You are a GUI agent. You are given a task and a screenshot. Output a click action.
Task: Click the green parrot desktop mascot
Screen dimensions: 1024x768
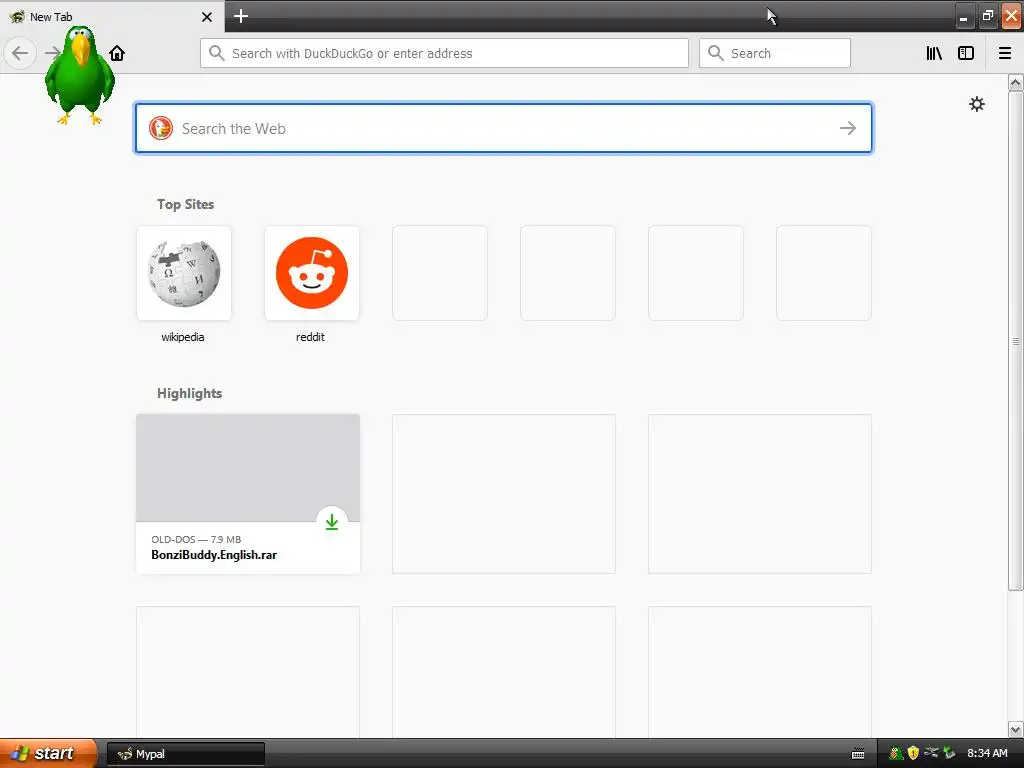click(80, 75)
